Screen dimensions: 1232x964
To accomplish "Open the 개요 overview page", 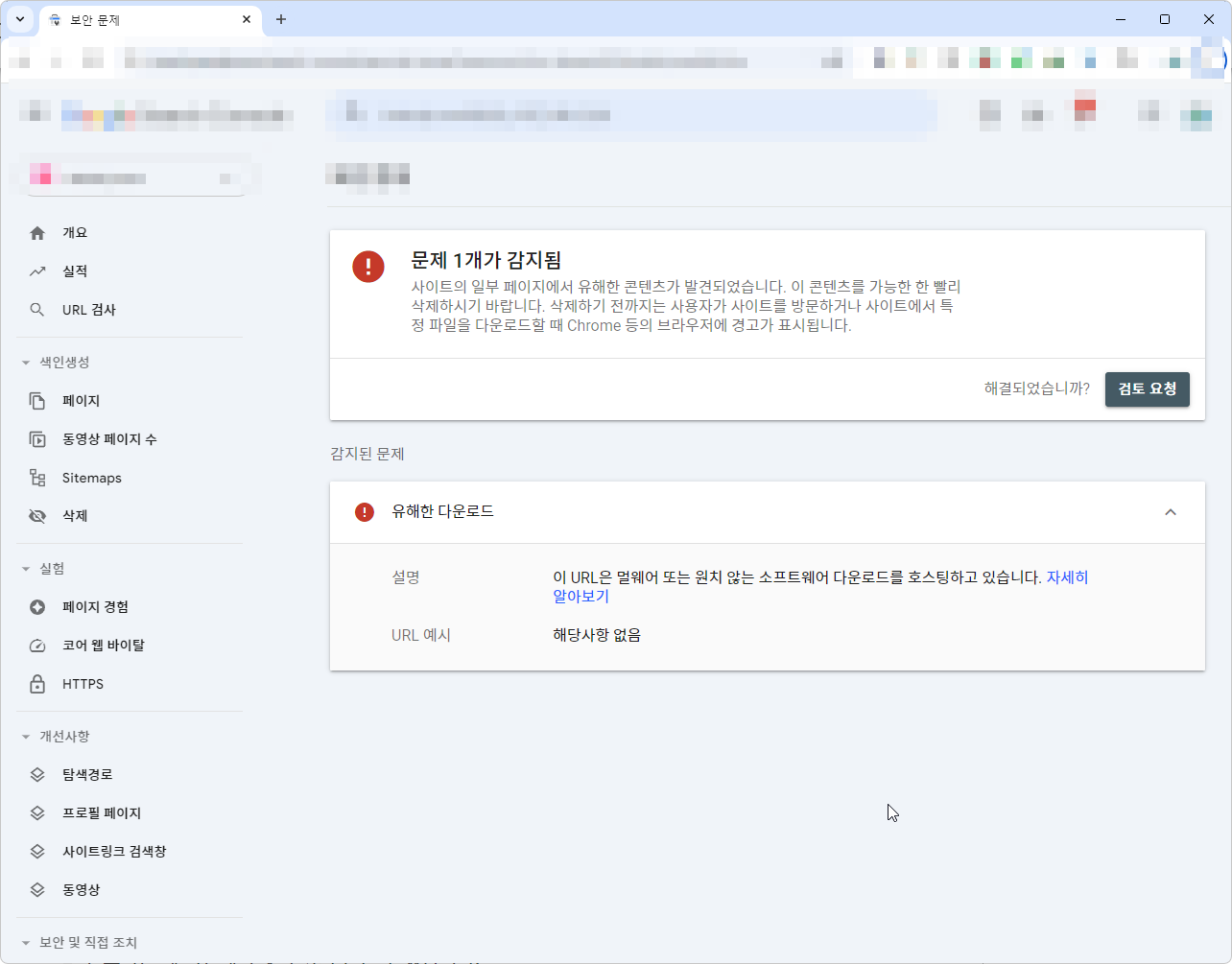I will pos(72,231).
